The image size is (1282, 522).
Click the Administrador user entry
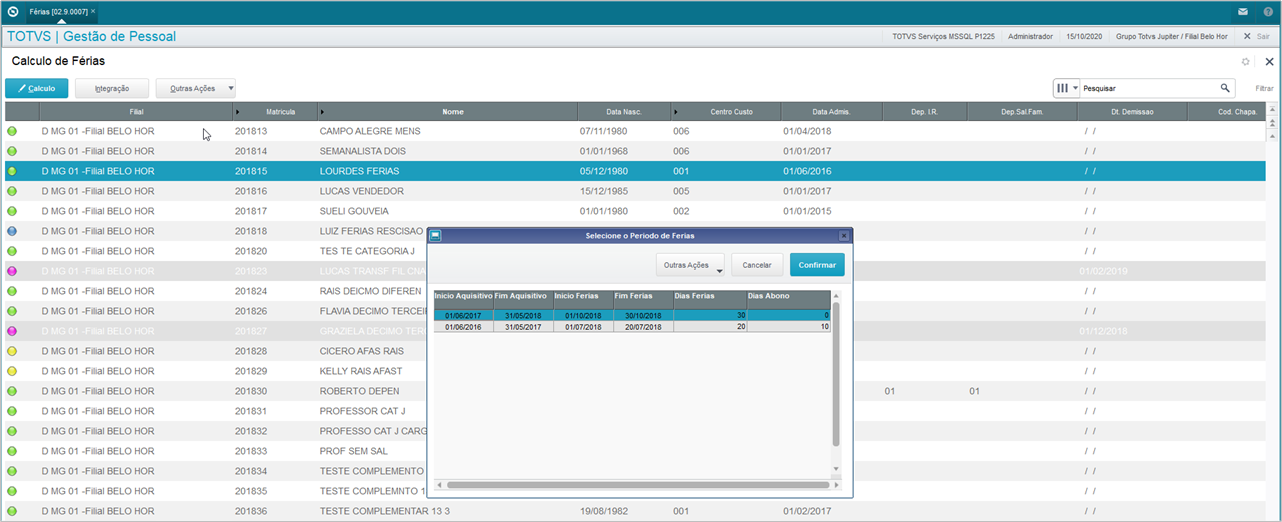[x=1030, y=36]
